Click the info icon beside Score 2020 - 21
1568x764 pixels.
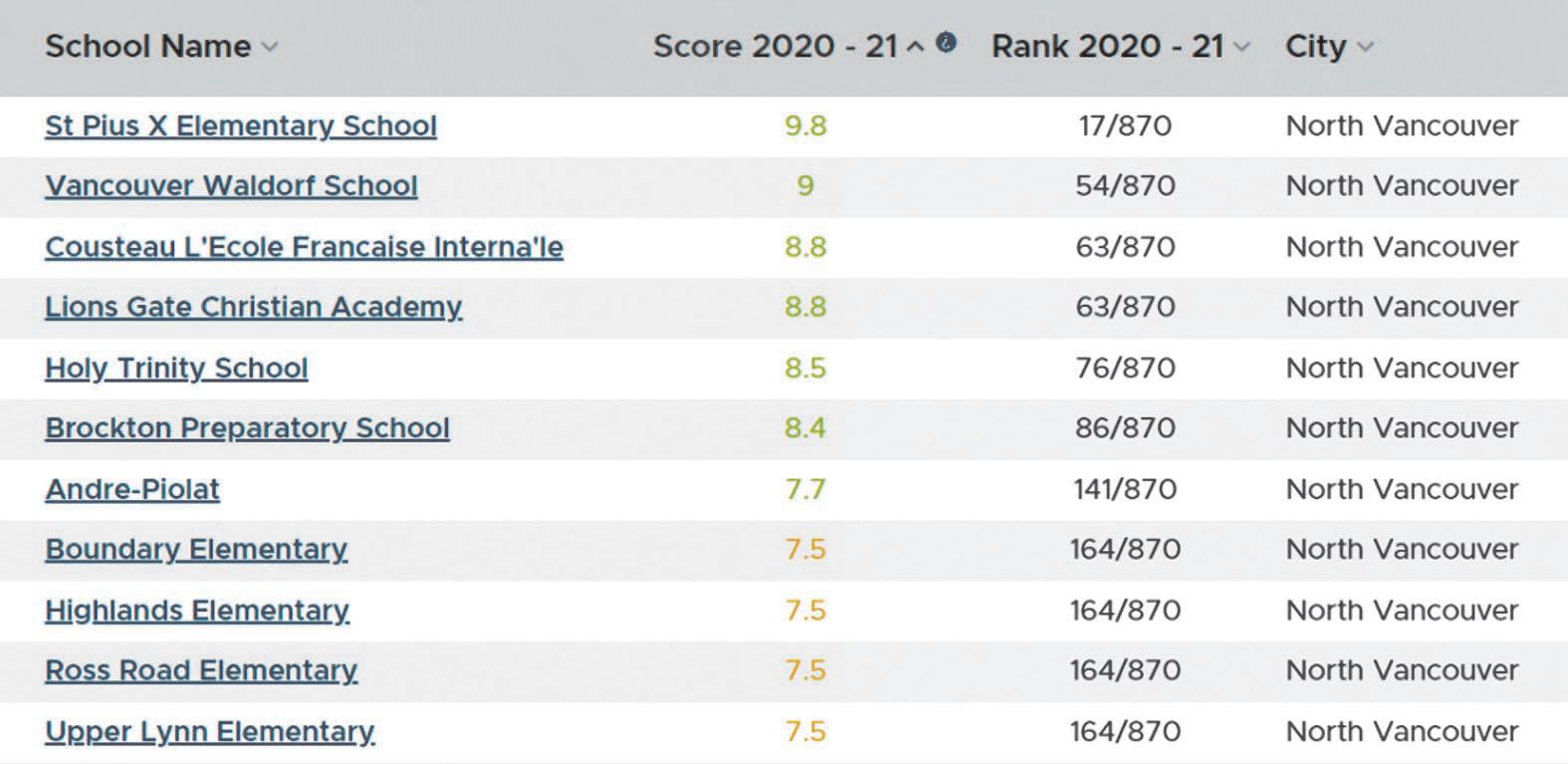pyautogui.click(x=947, y=42)
